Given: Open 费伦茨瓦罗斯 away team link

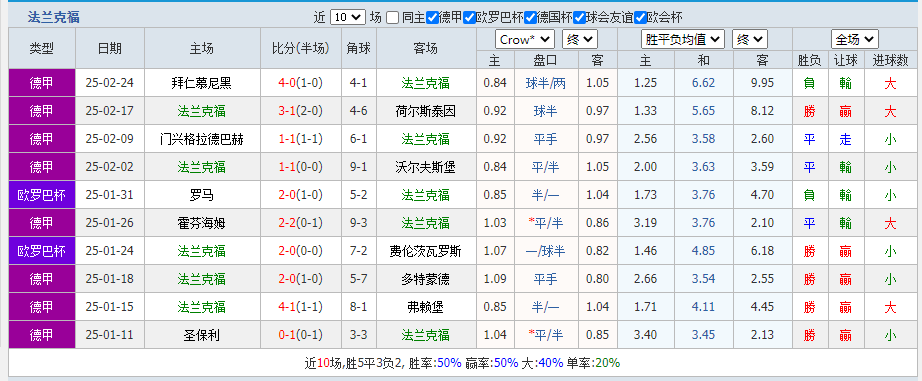Looking at the screenshot, I should coord(426,251).
